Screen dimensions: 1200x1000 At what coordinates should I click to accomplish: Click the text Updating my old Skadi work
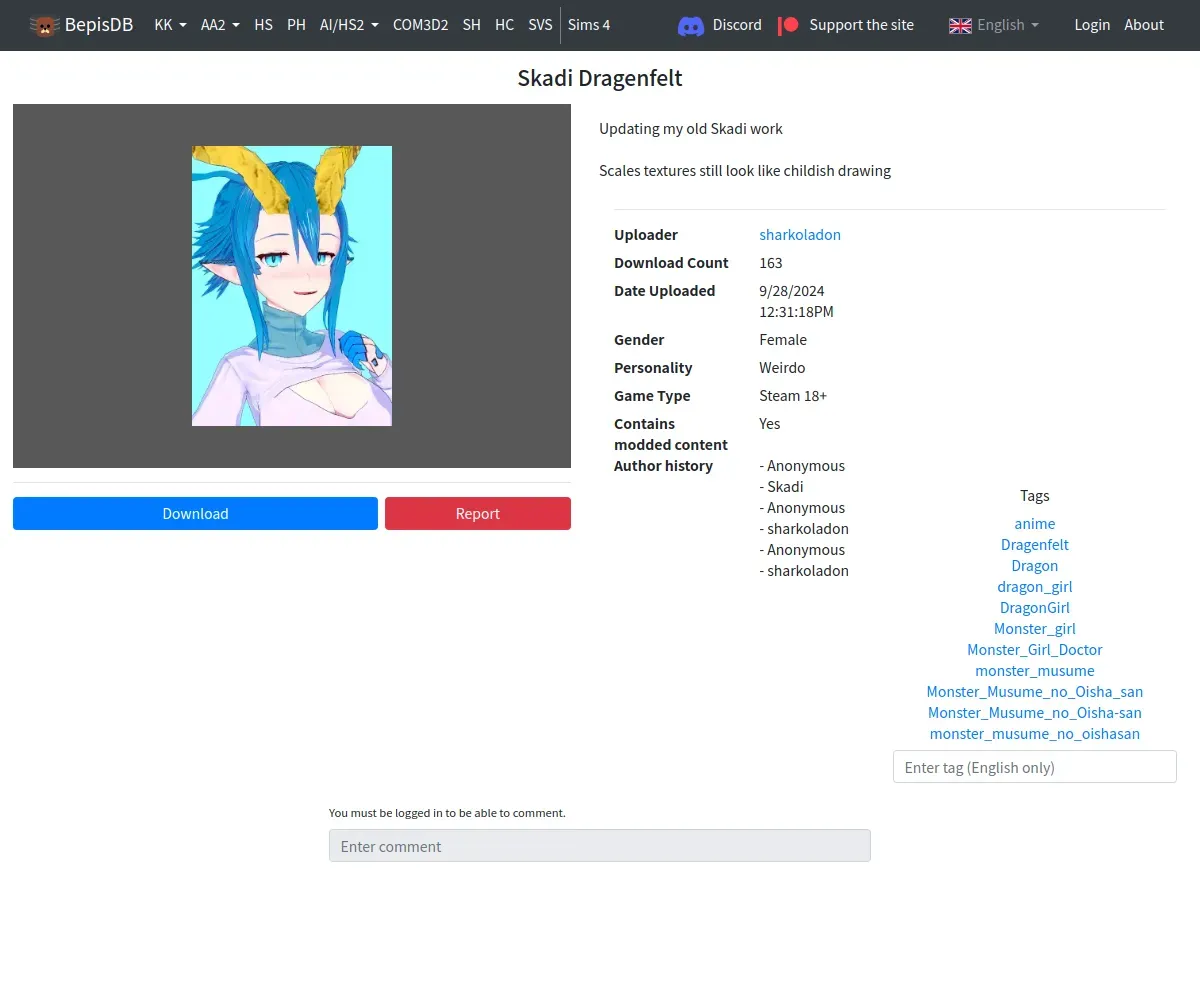pyautogui.click(x=691, y=129)
